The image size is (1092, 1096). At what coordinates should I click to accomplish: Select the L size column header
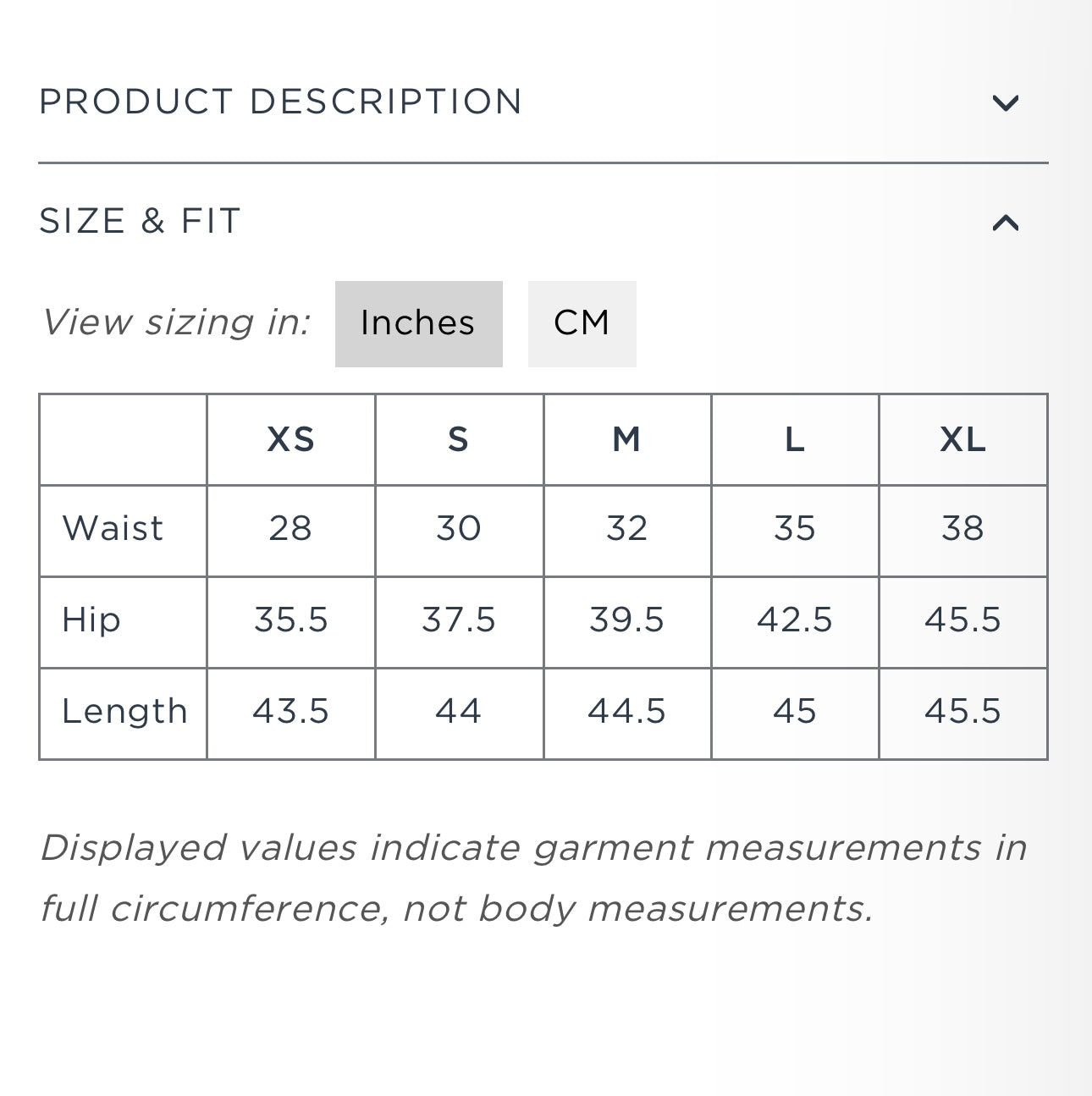click(794, 439)
